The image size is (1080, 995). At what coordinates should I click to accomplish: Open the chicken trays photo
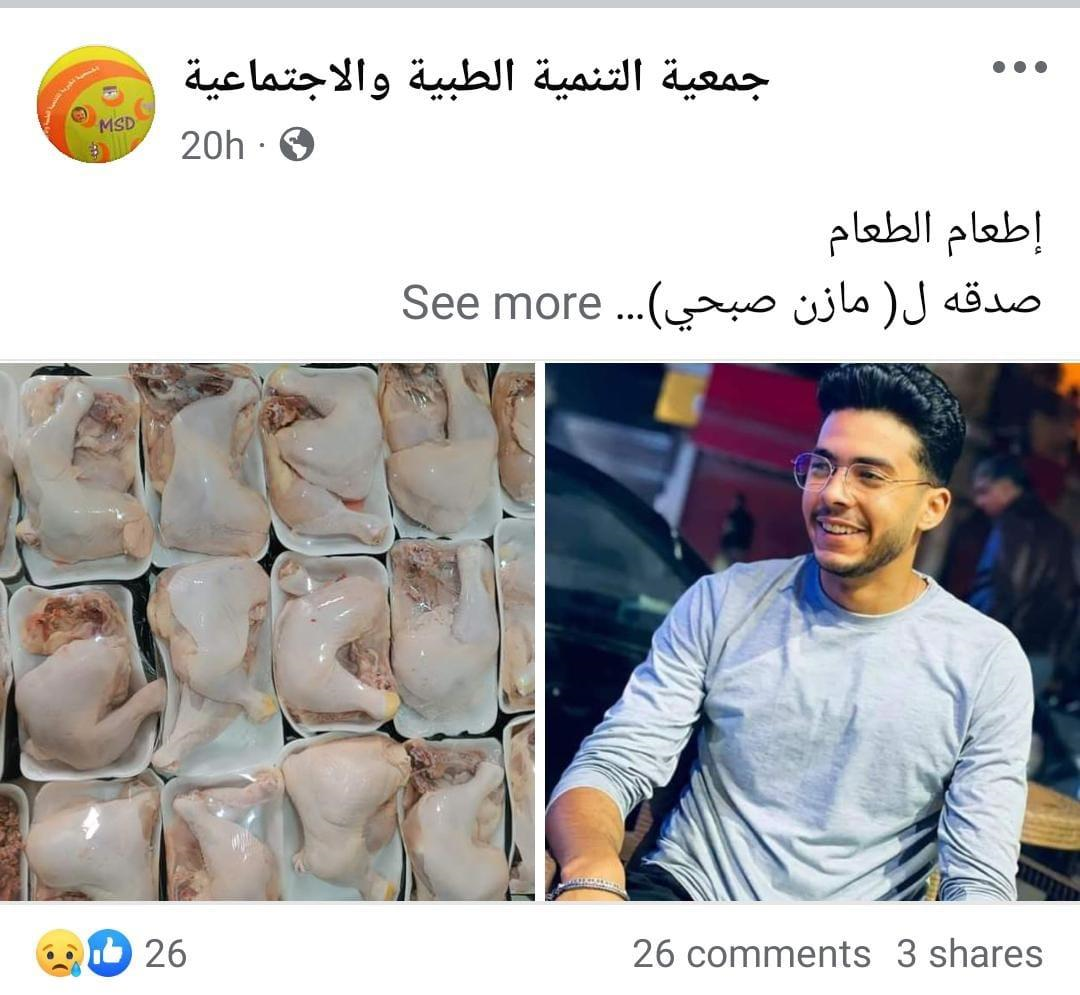coord(267,631)
